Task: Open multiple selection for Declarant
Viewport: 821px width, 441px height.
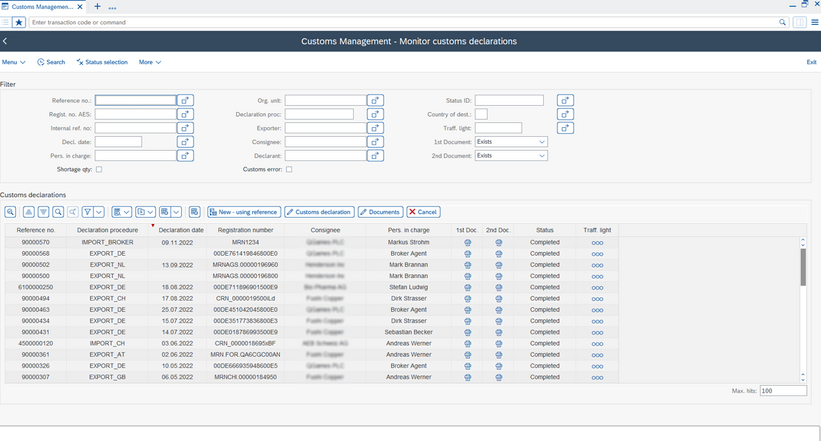Action: [x=375, y=156]
